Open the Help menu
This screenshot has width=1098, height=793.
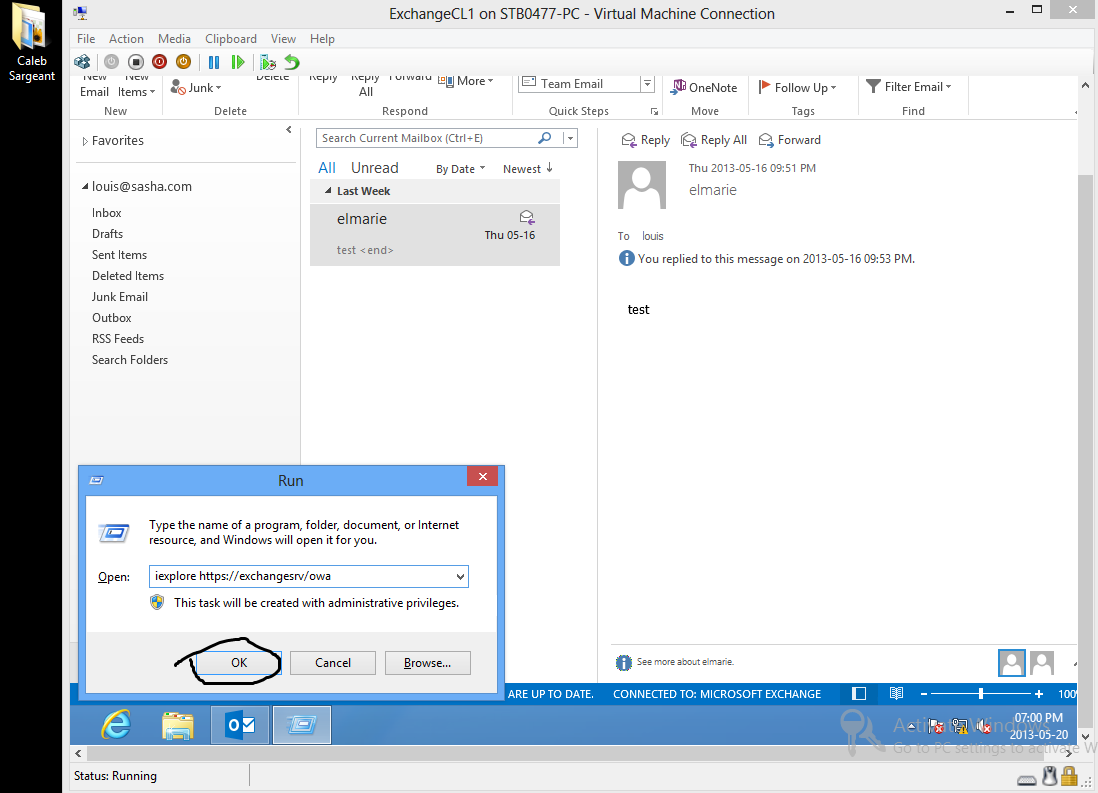(322, 39)
